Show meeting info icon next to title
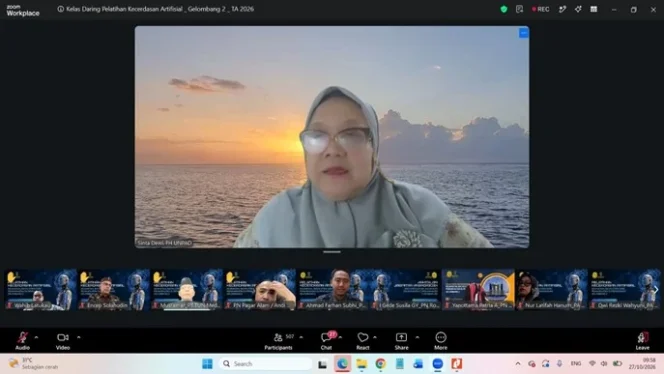 click(61, 9)
